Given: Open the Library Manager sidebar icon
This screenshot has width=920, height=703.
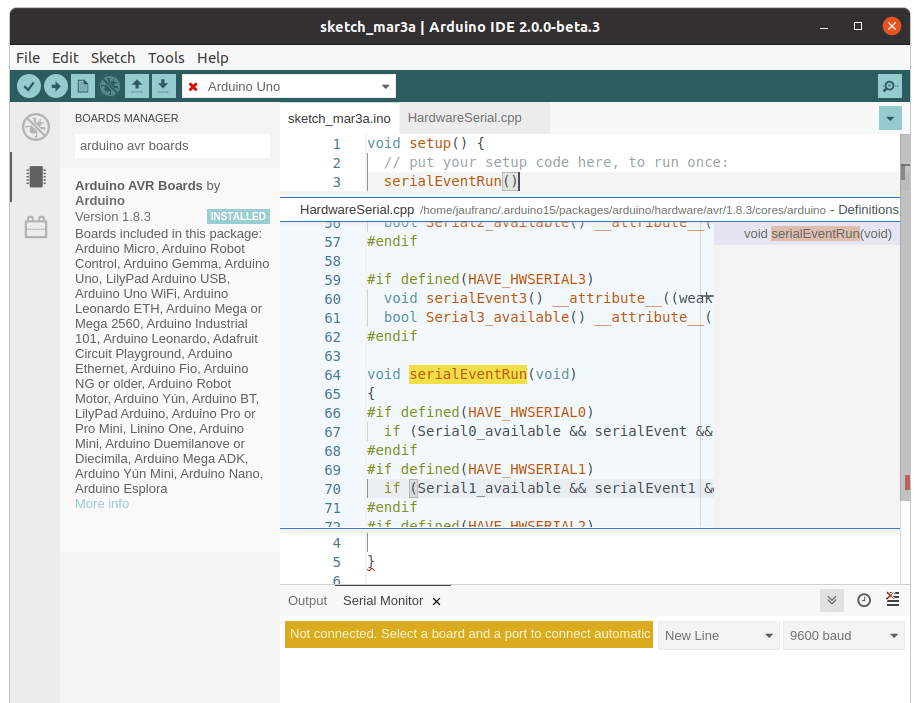Looking at the screenshot, I should click(x=36, y=227).
